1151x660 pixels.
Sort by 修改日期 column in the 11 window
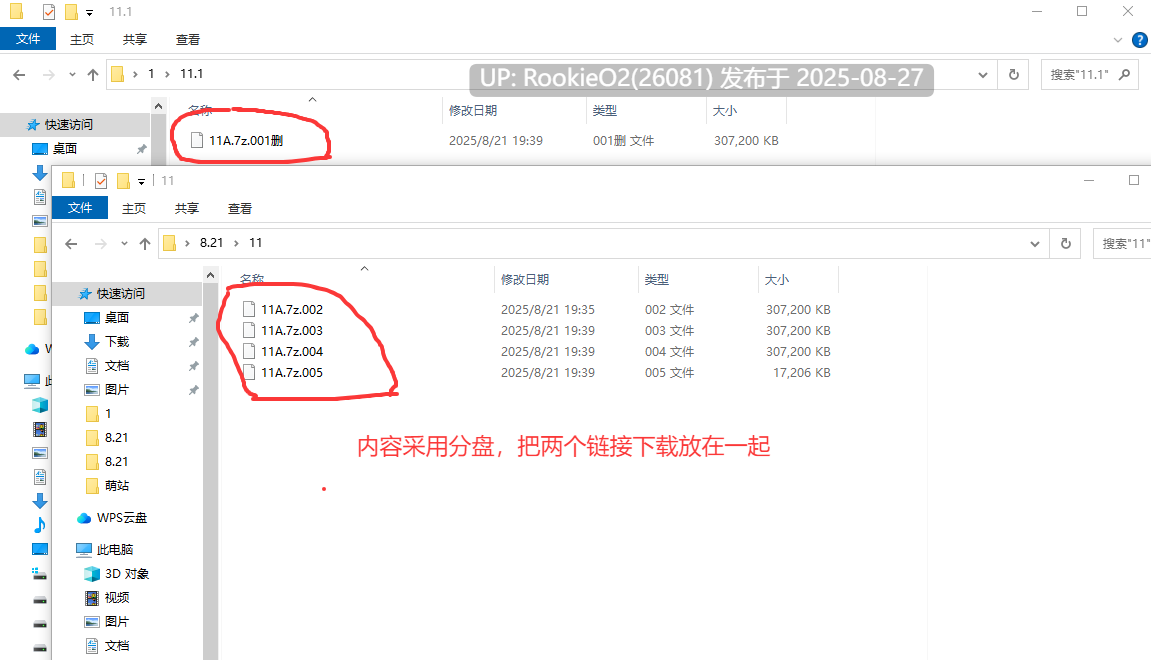pos(525,280)
